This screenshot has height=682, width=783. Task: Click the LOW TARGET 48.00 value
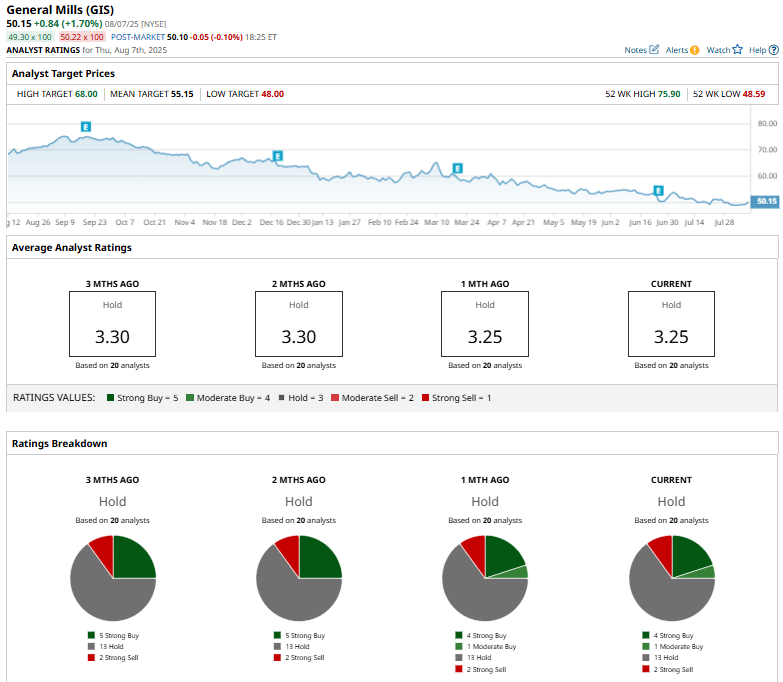click(x=273, y=94)
